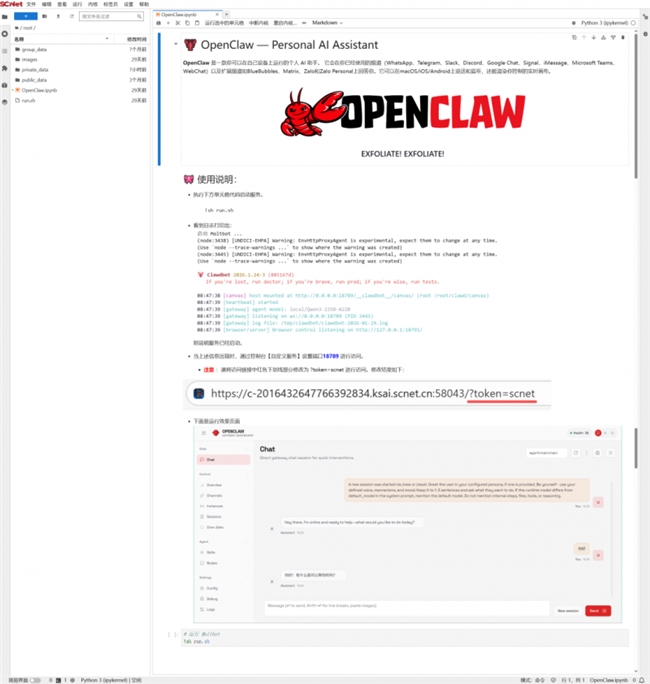Screen dimensions: 650x684
Task: Delete the cell with the trash icon
Action: 623,38
